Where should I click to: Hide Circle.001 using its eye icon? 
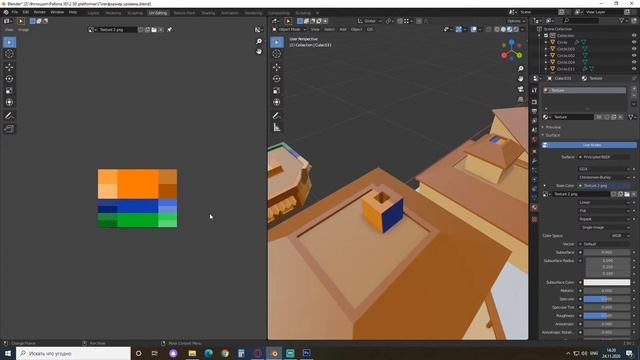tap(634, 49)
